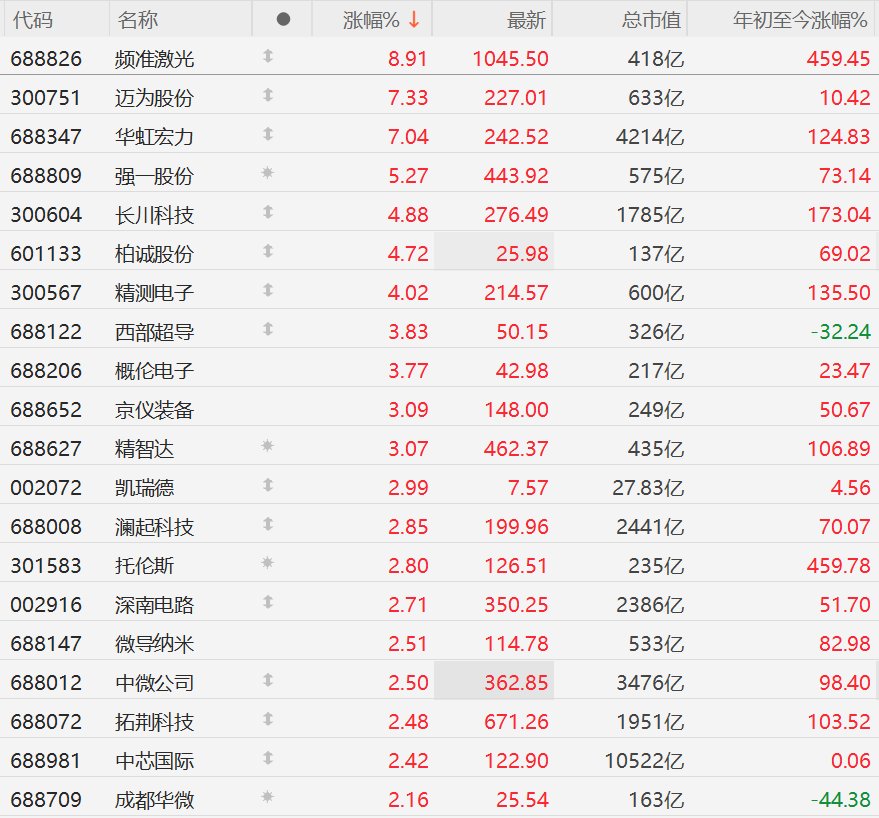
Task: Sort by 总市值 column header
Action: click(x=651, y=20)
